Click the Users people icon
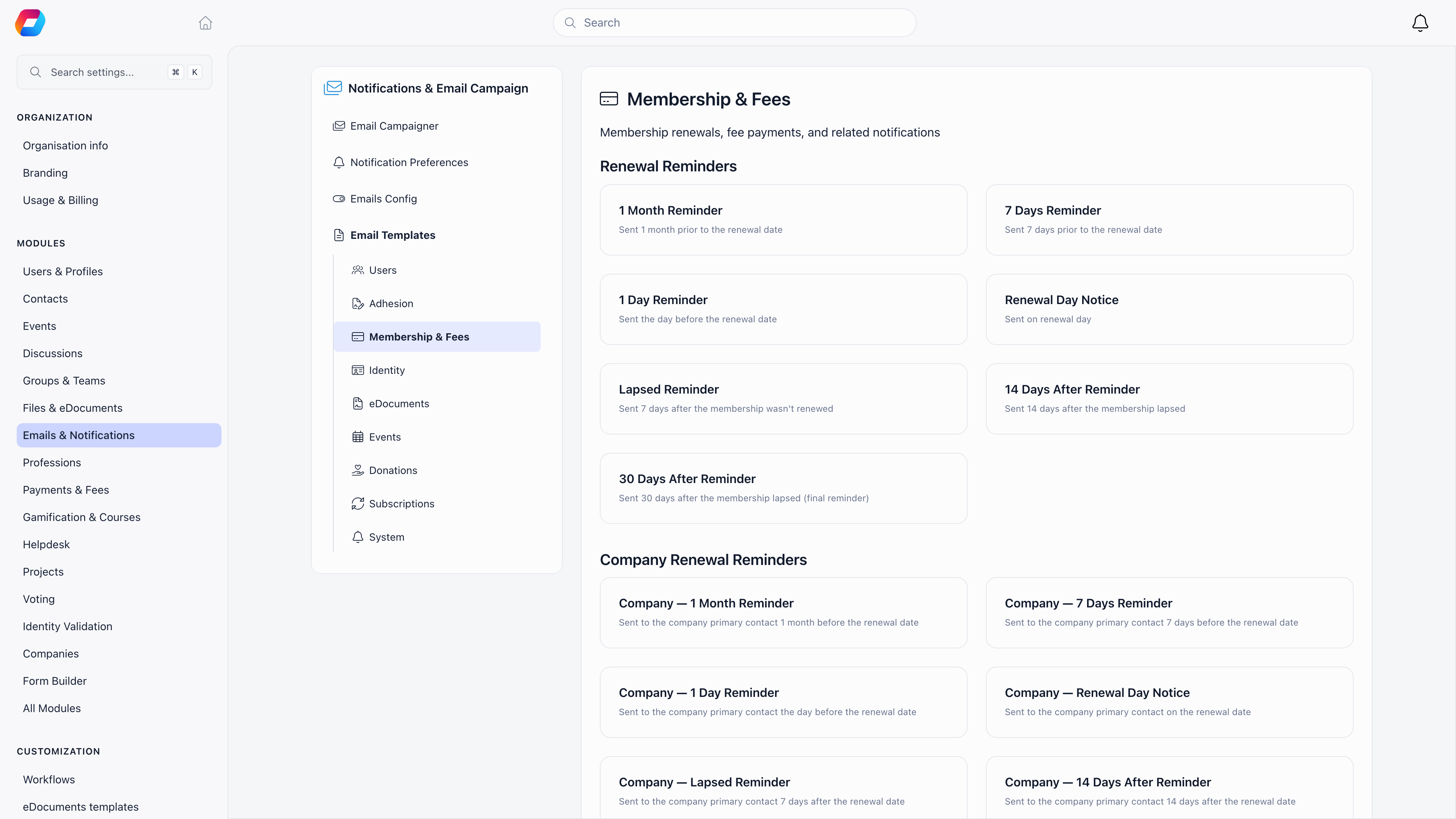 pyautogui.click(x=357, y=270)
